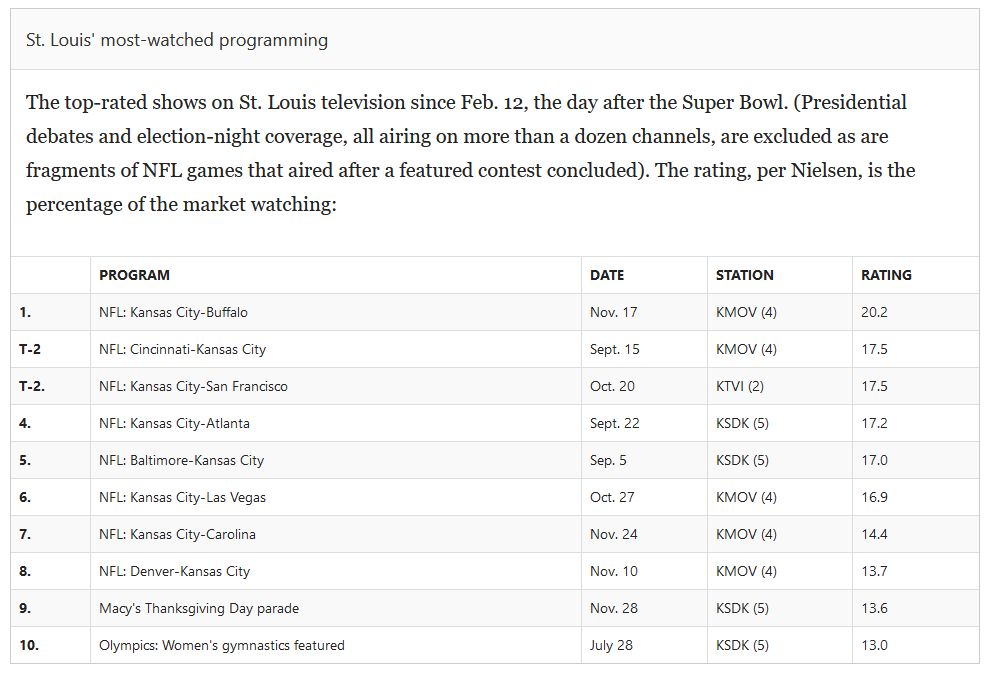996x677 pixels.
Task: Click NFL: Kansas City-San Francisco entry
Action: tap(193, 386)
